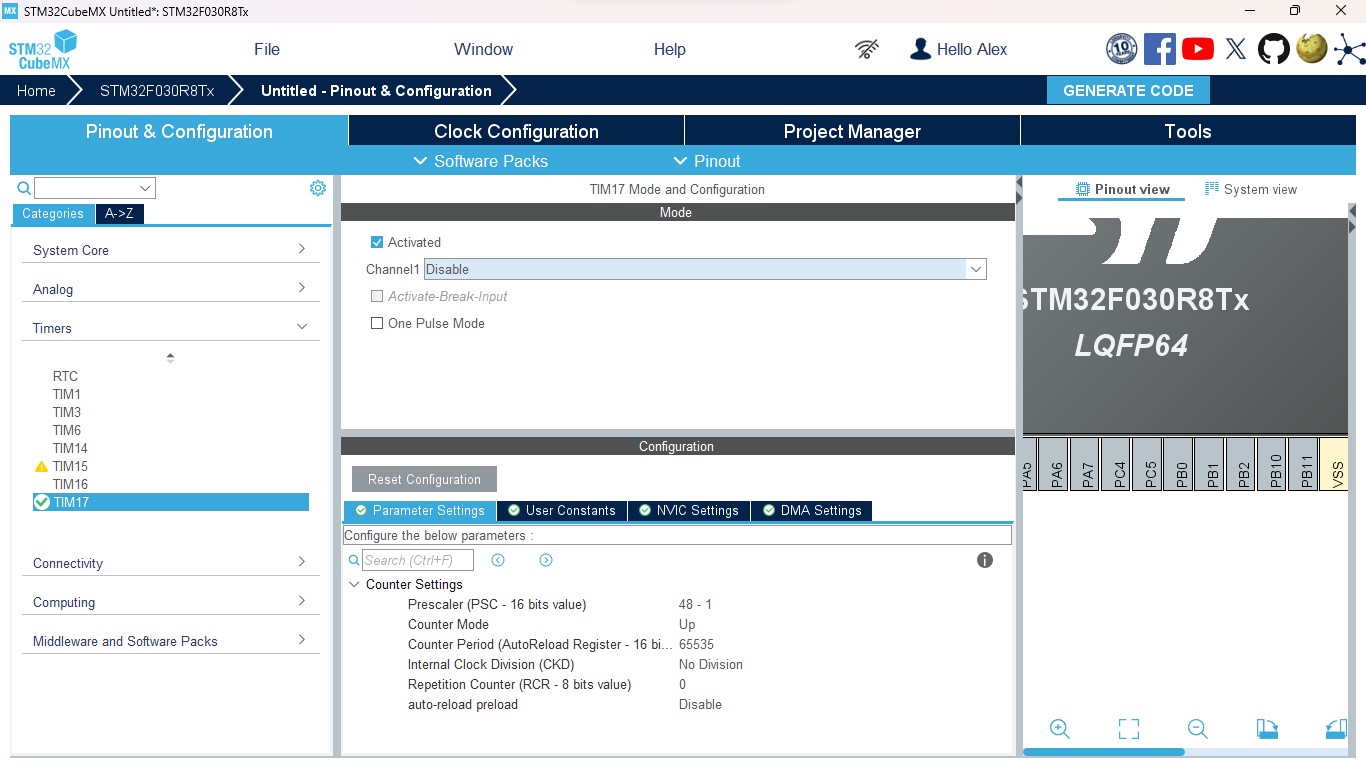
Task: Click the TIM15 warning icon
Action: (41, 466)
